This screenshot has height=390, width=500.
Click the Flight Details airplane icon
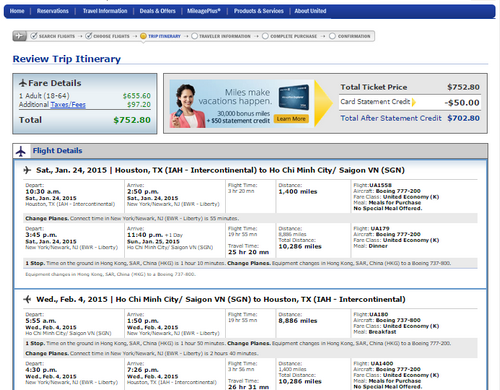pyautogui.click(x=21, y=151)
